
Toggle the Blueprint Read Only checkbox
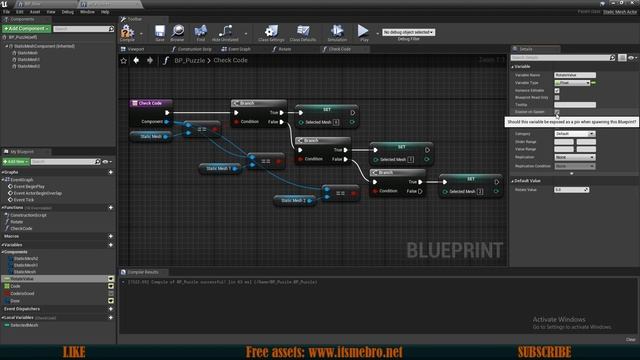tap(557, 98)
